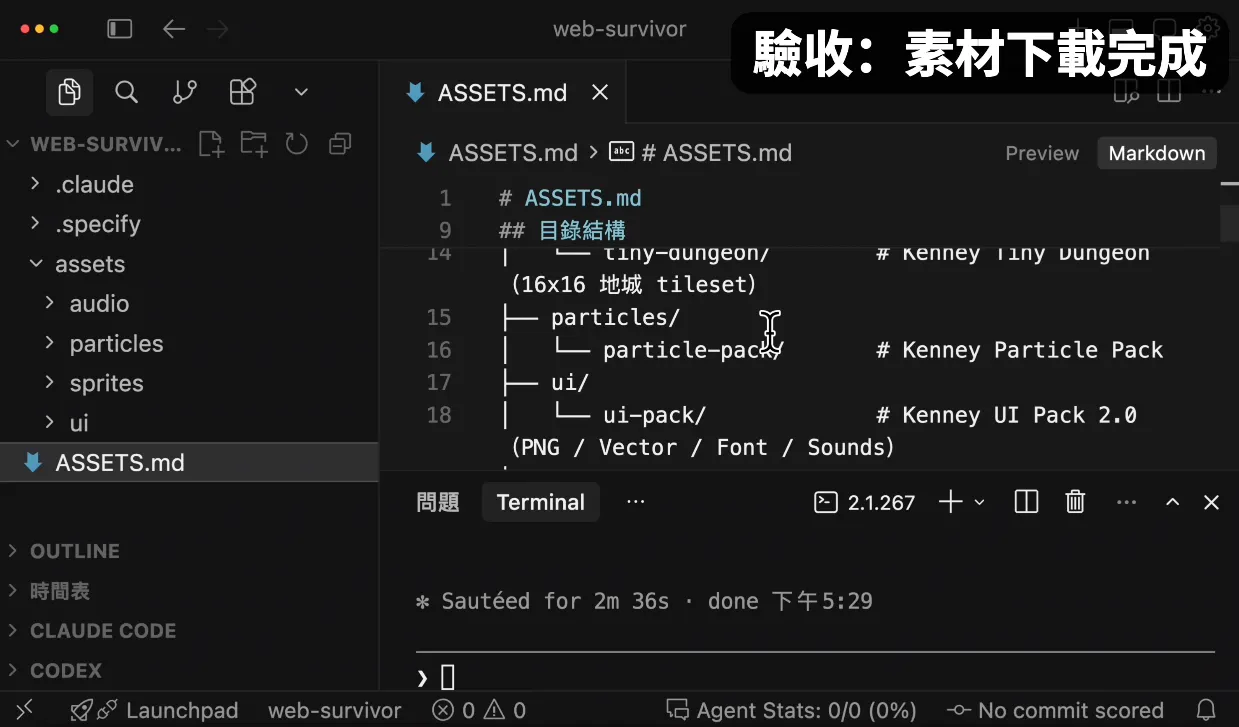Close the terminal panel
Viewport: 1239px width, 727px height.
tap(1211, 502)
